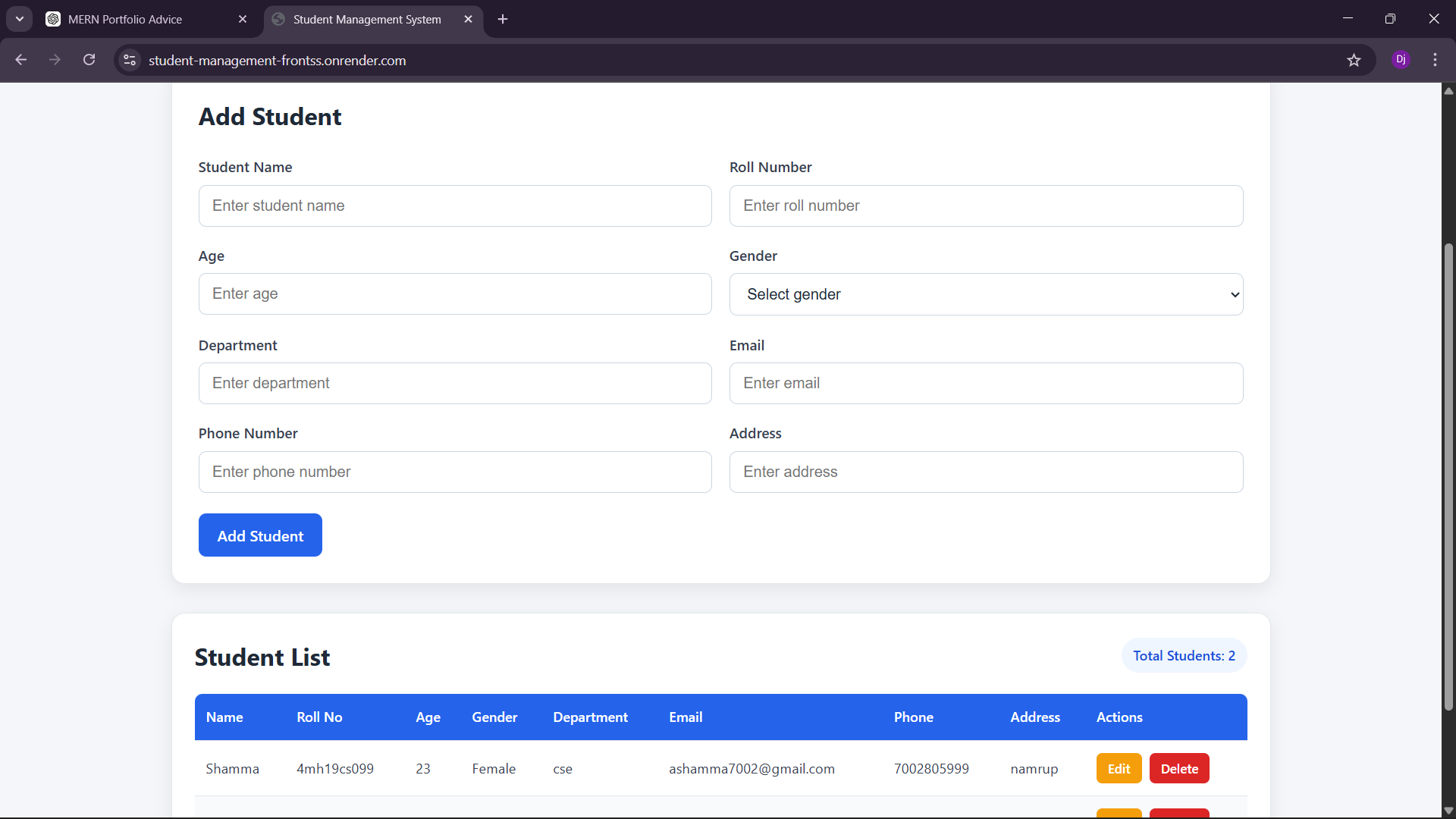The width and height of the screenshot is (1456, 819).
Task: Submit with the blue Add Student button
Action: (260, 535)
